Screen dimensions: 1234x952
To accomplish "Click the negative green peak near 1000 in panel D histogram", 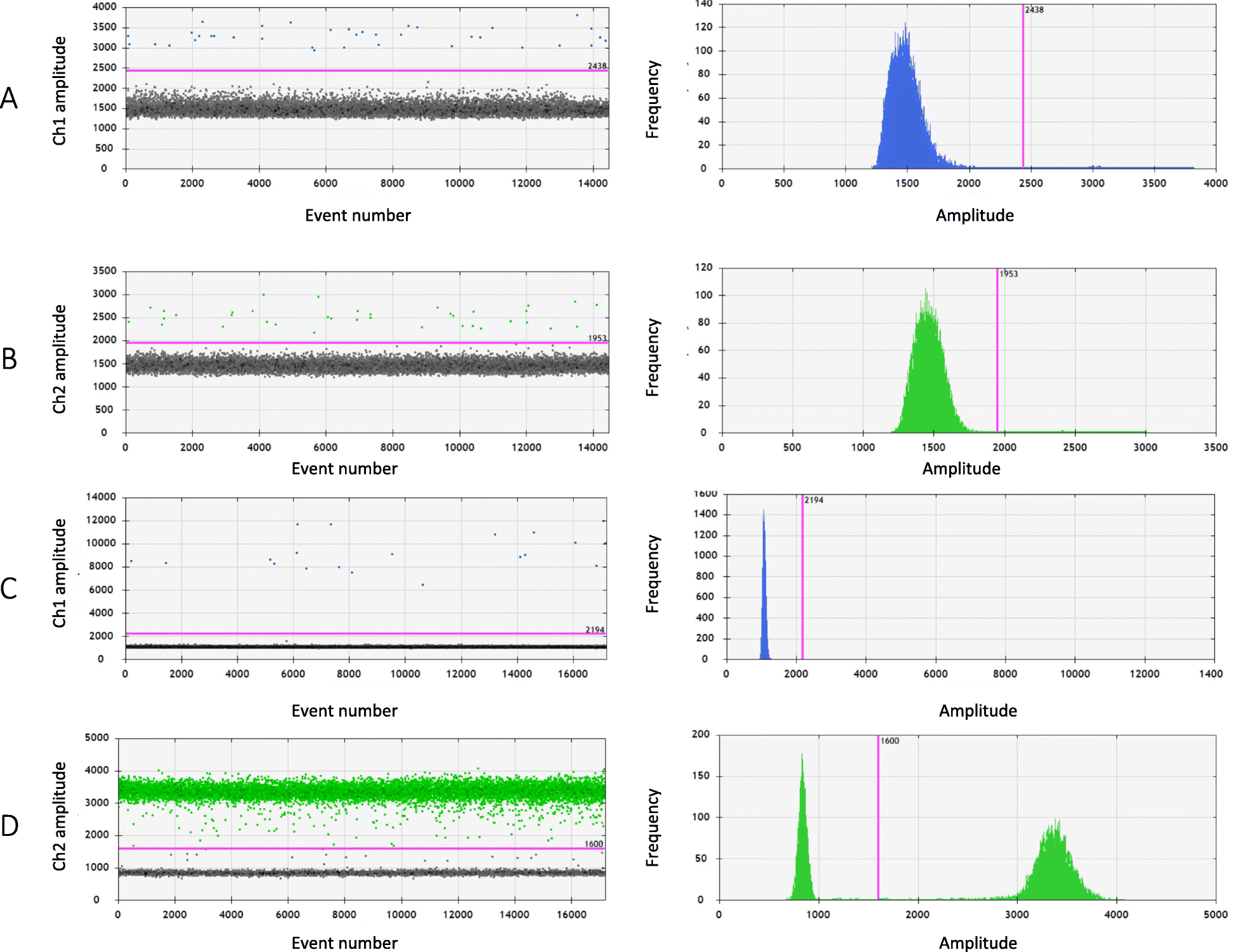I will pos(802,844).
